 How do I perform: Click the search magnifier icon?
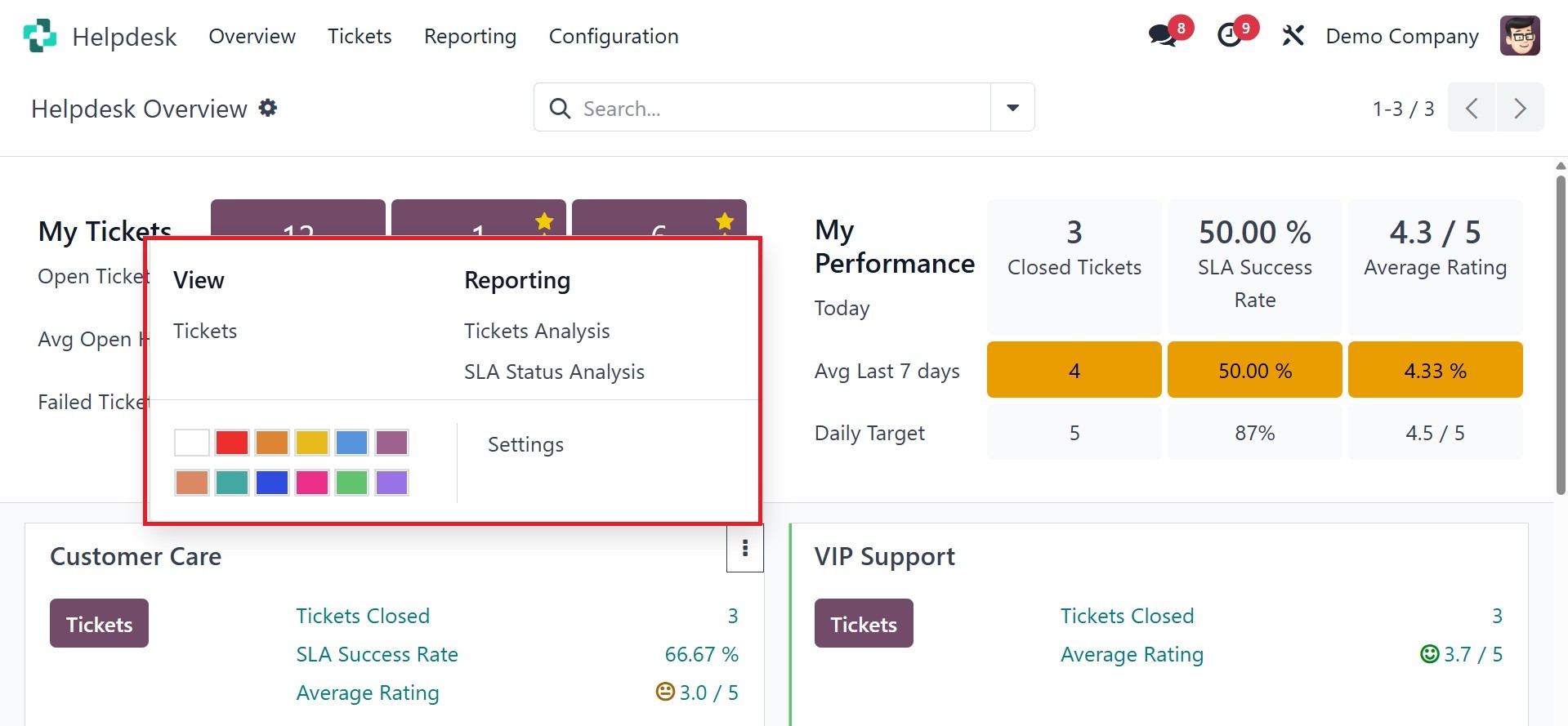tap(560, 108)
